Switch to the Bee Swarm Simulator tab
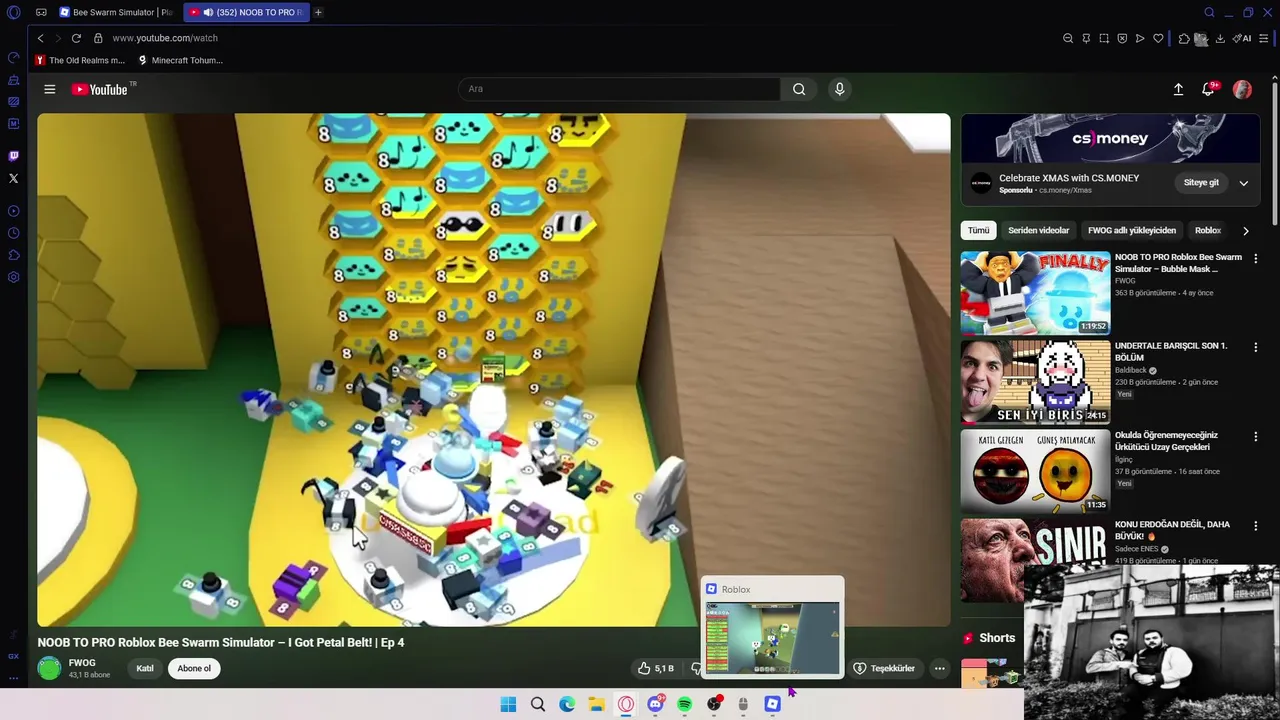This screenshot has height=720, width=1280. (115, 12)
